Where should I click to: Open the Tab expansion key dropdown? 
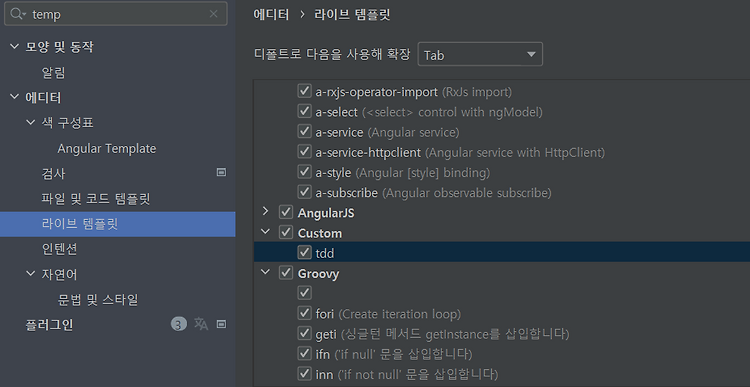click(x=480, y=55)
